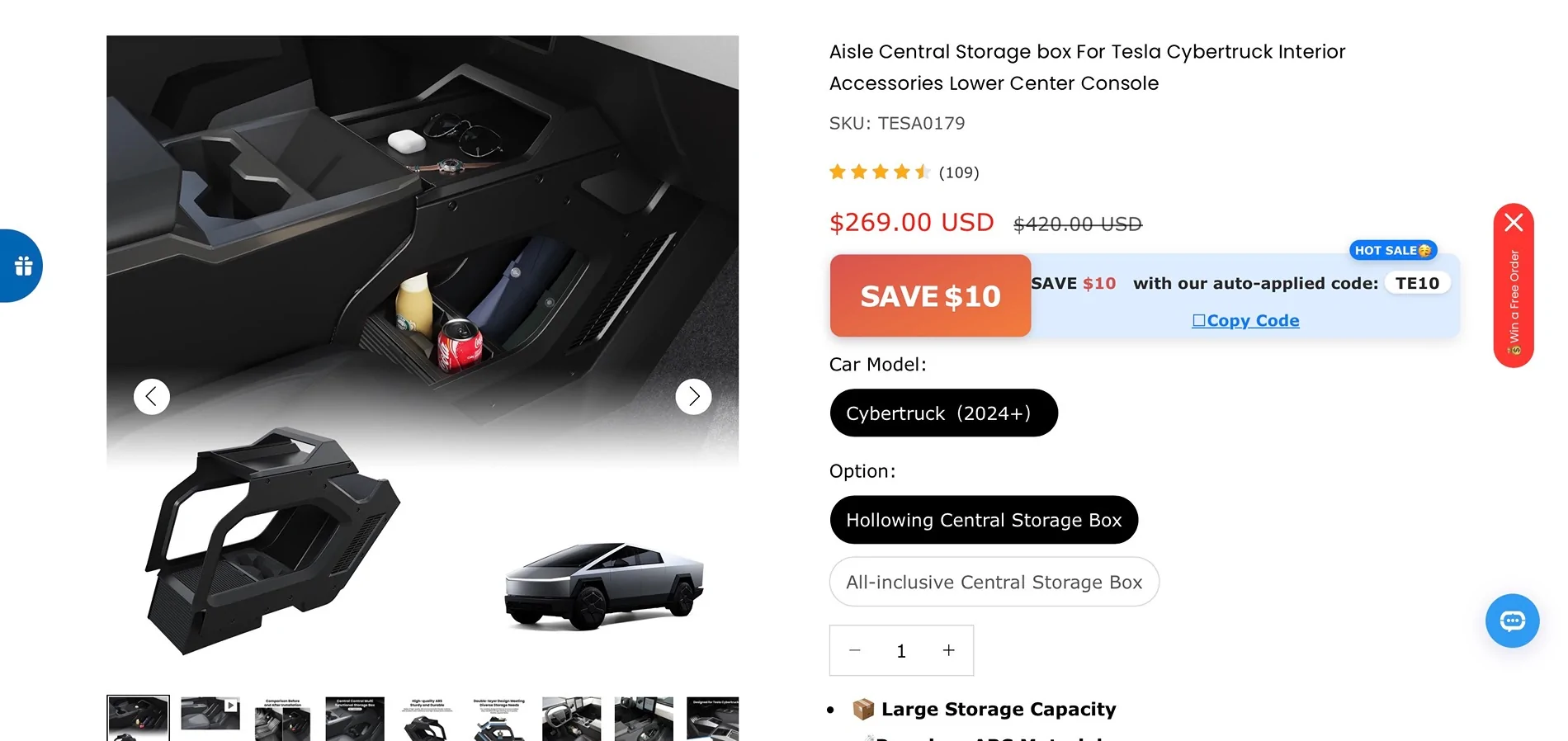Choose Hollowing Central Storage Box option
1568x741 pixels.
point(984,520)
